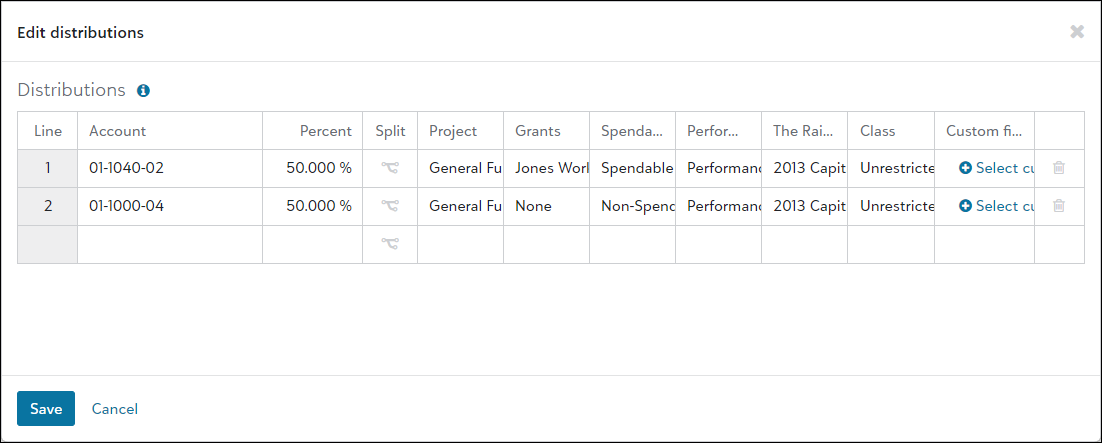Viewport: 1102px width, 443px height.
Task: Click split icon in empty row
Action: pyautogui.click(x=390, y=244)
